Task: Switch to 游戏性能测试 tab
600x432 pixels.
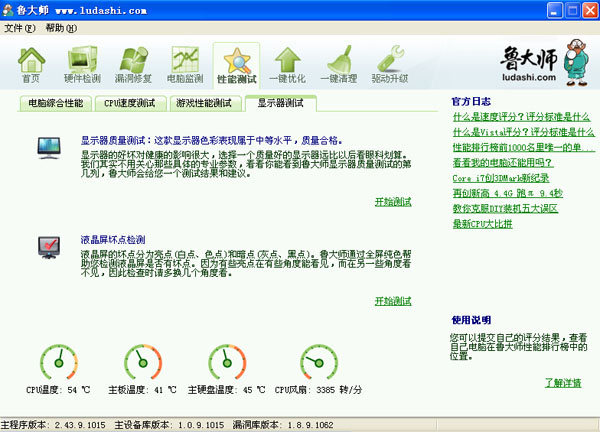Action: tap(204, 103)
